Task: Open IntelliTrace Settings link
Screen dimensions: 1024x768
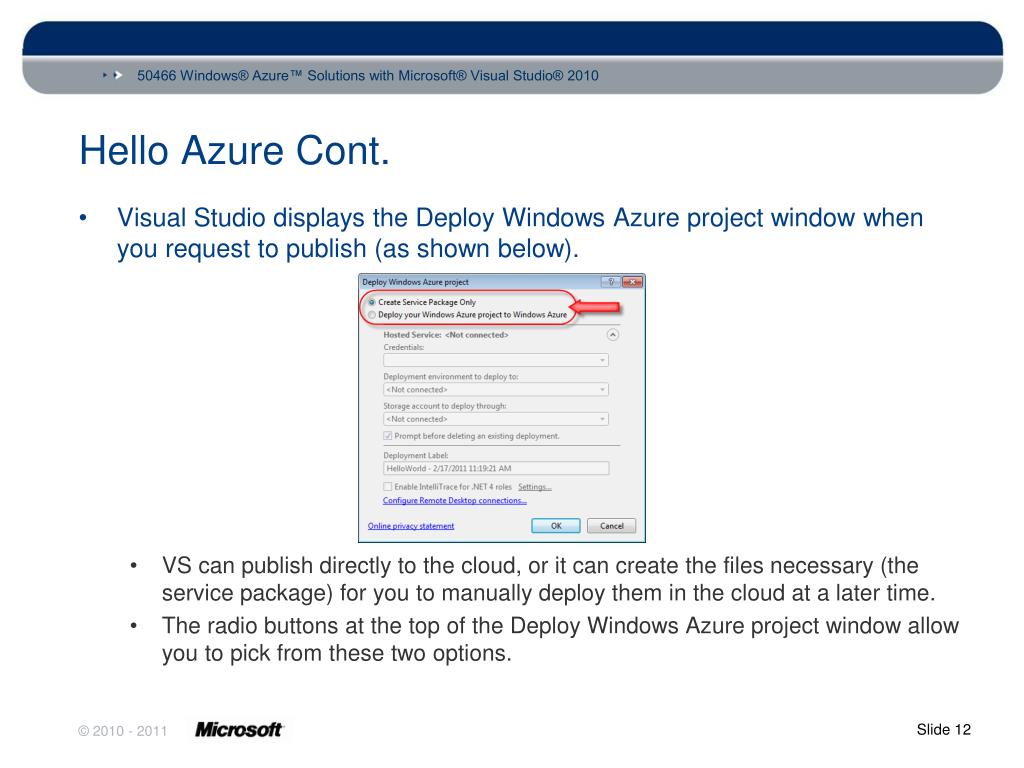Action: click(535, 487)
